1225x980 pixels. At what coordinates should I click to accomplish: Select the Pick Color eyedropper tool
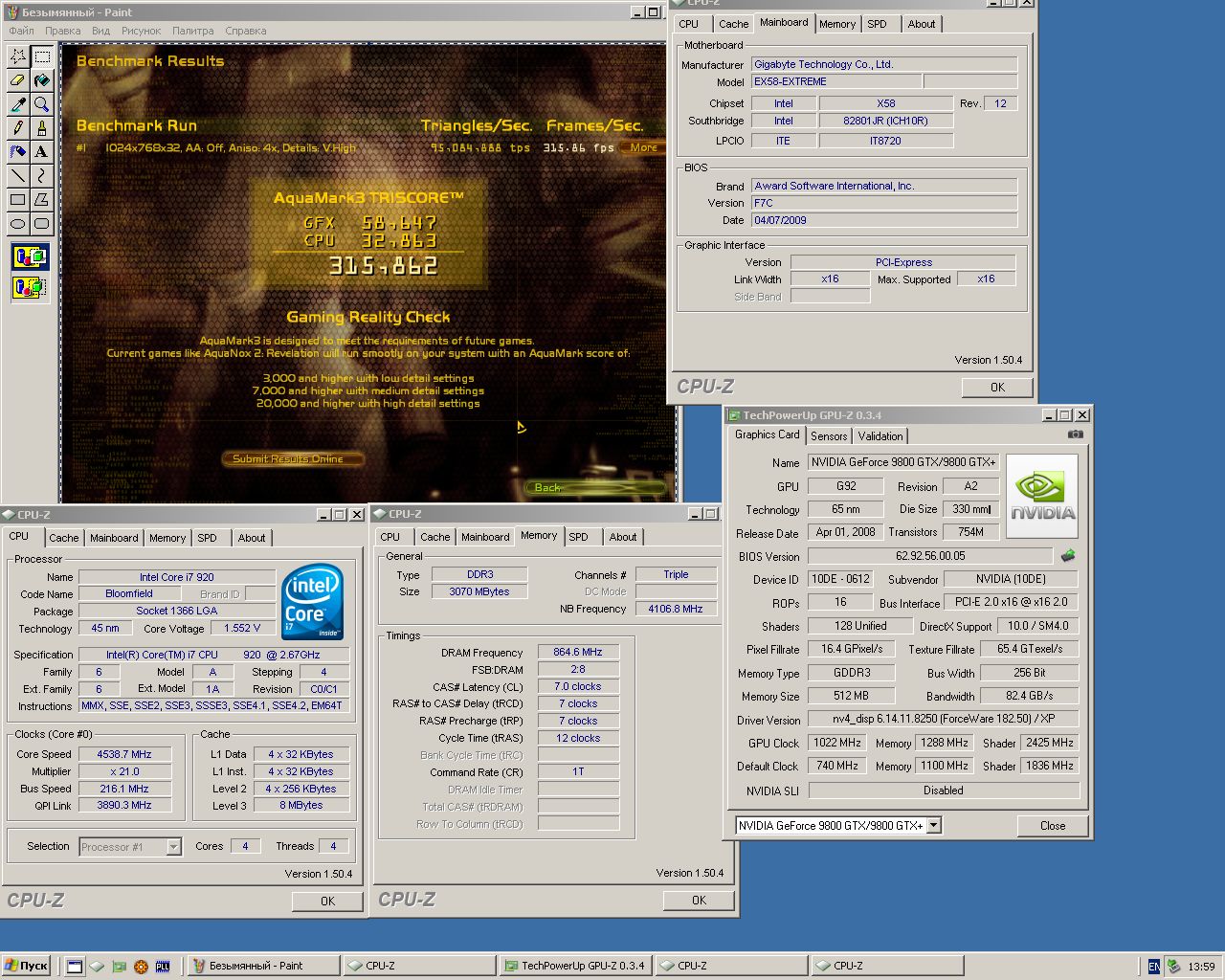pos(17,104)
